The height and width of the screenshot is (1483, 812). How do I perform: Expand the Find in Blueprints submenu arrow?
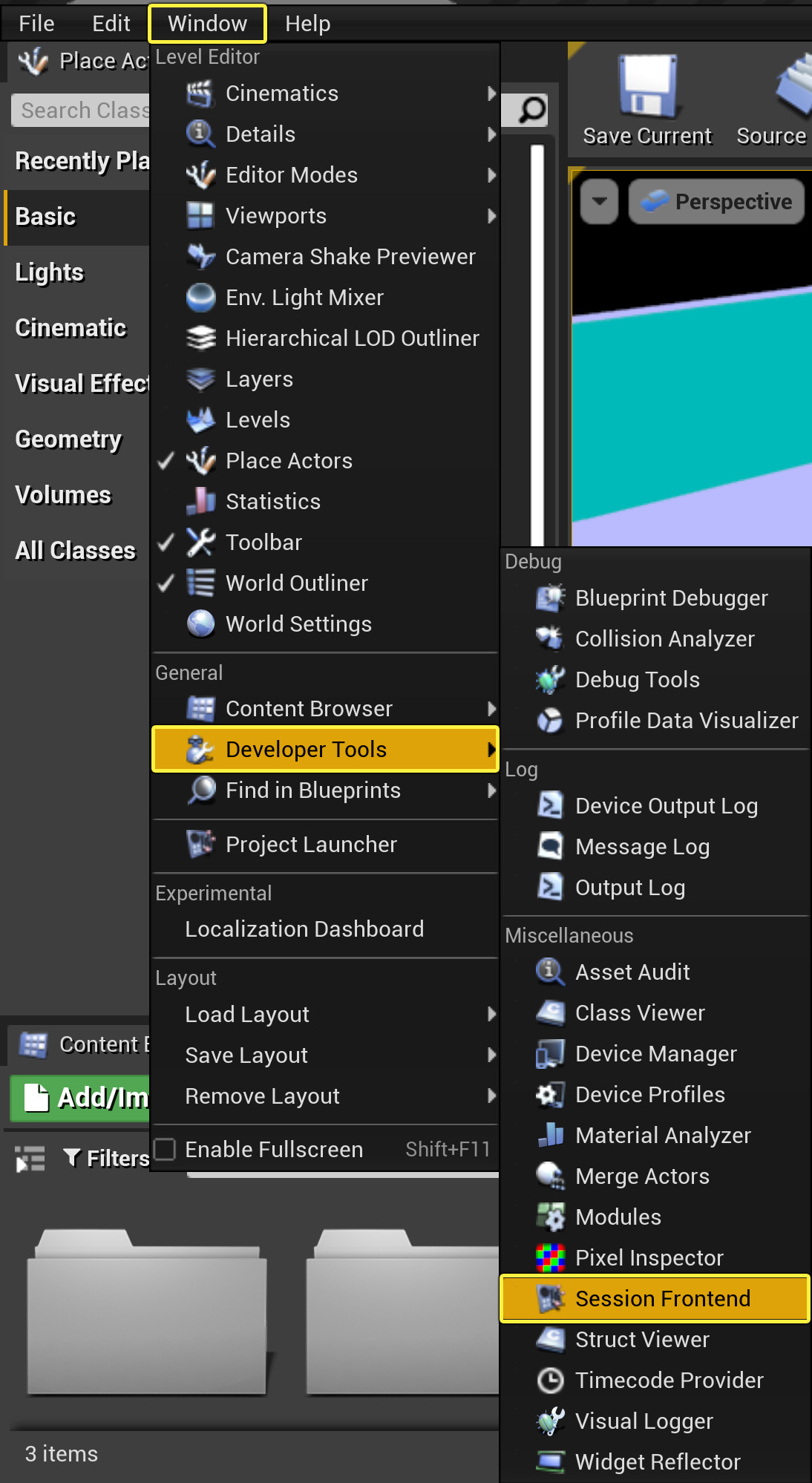click(491, 790)
